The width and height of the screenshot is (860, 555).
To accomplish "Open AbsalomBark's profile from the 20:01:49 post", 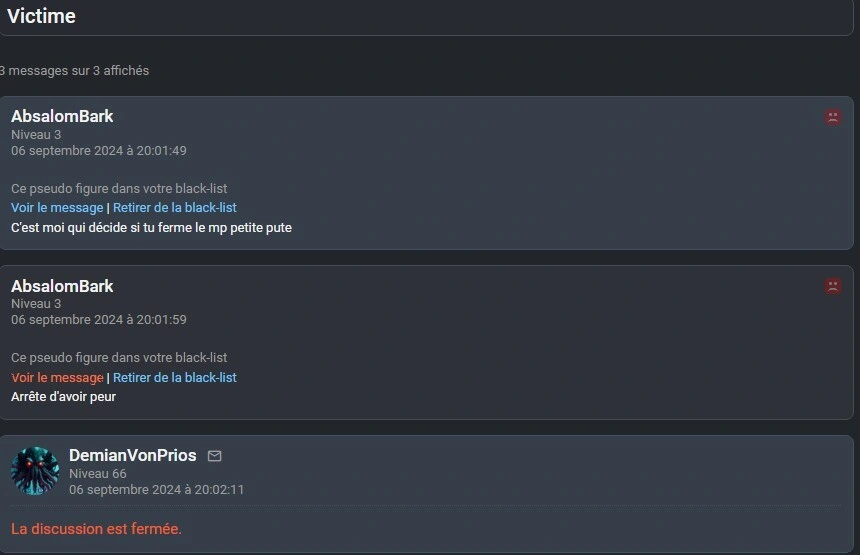I will [62, 116].
